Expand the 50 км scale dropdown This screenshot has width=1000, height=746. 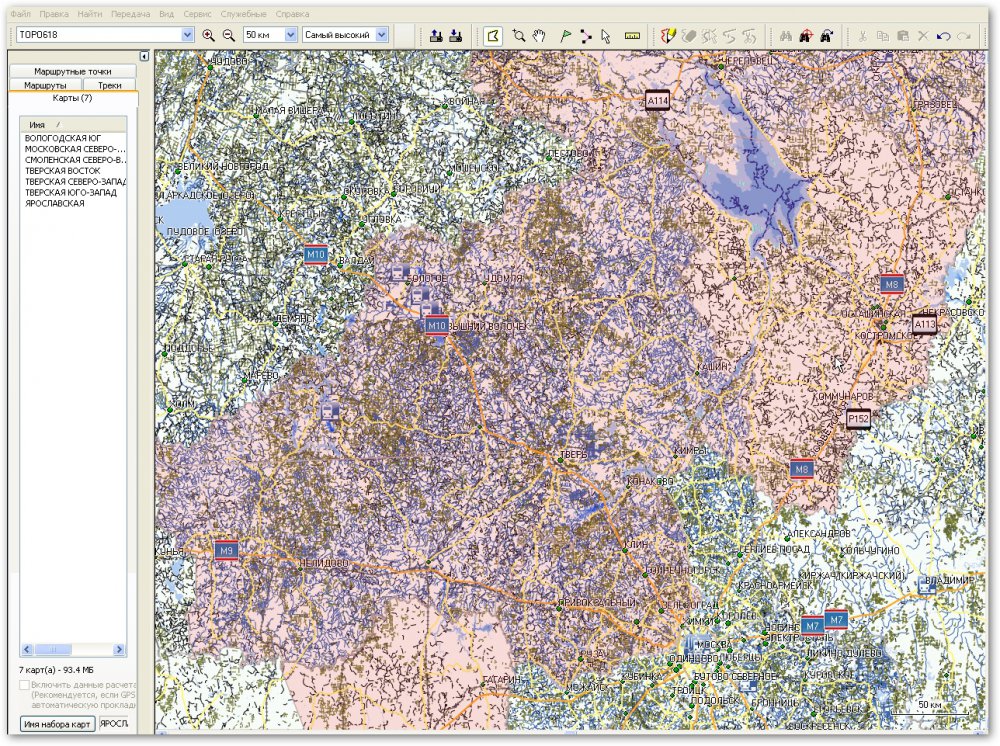click(x=291, y=35)
